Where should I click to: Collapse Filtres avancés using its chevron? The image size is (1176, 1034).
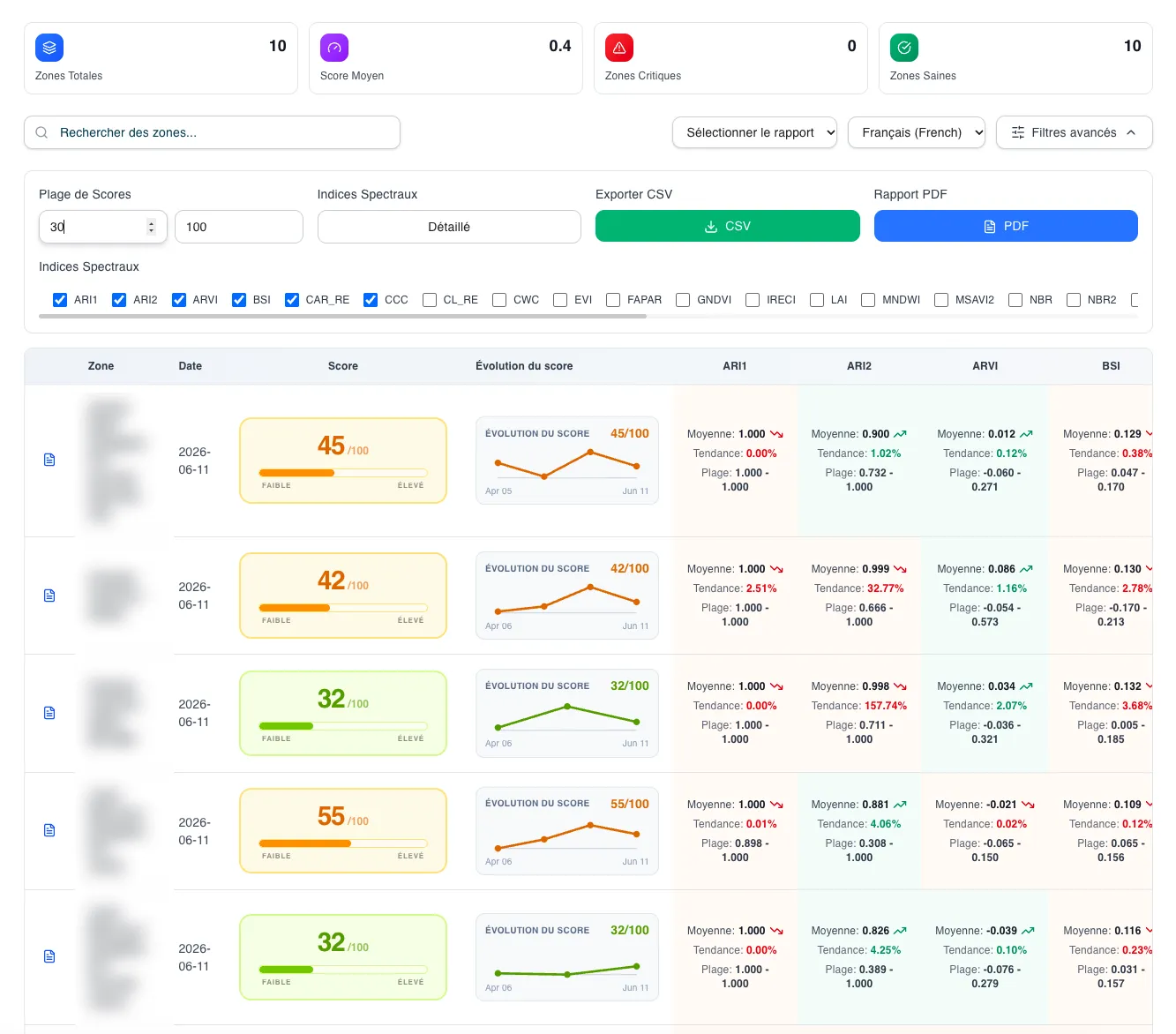(x=1131, y=132)
